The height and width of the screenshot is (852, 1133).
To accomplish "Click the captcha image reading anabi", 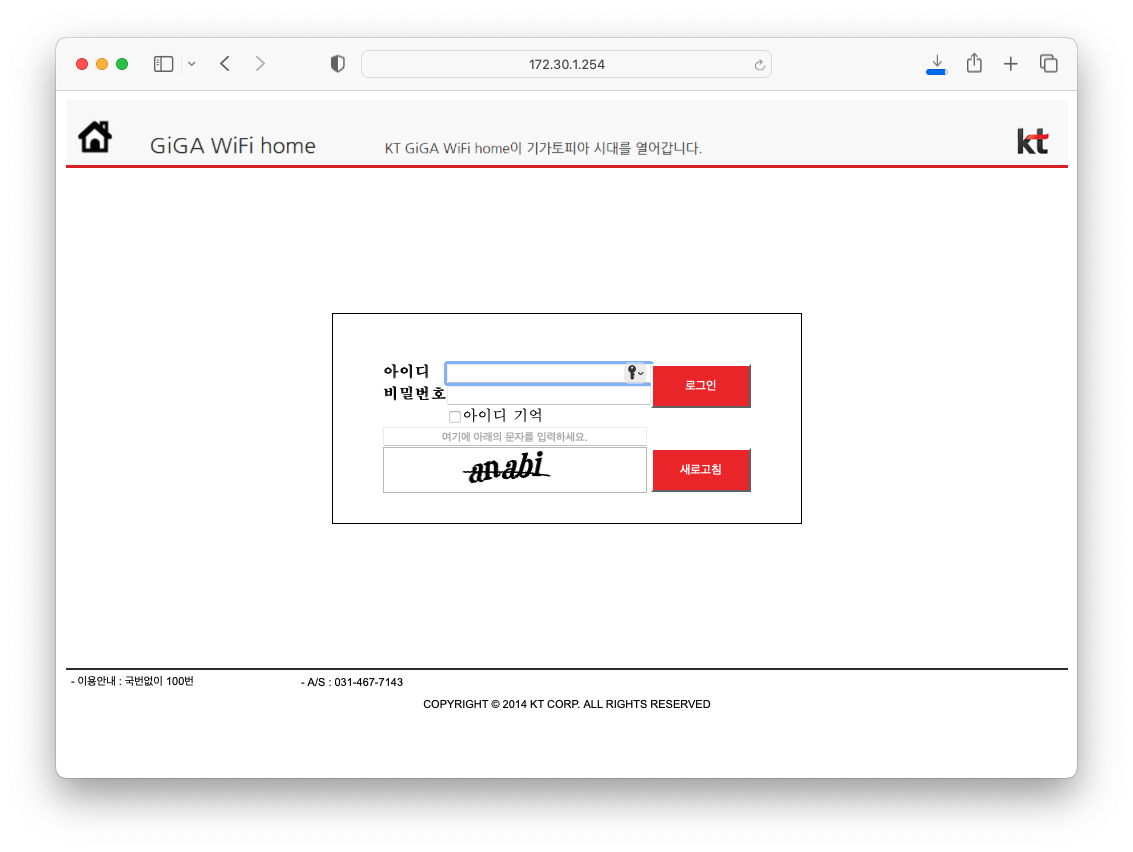I will (514, 470).
